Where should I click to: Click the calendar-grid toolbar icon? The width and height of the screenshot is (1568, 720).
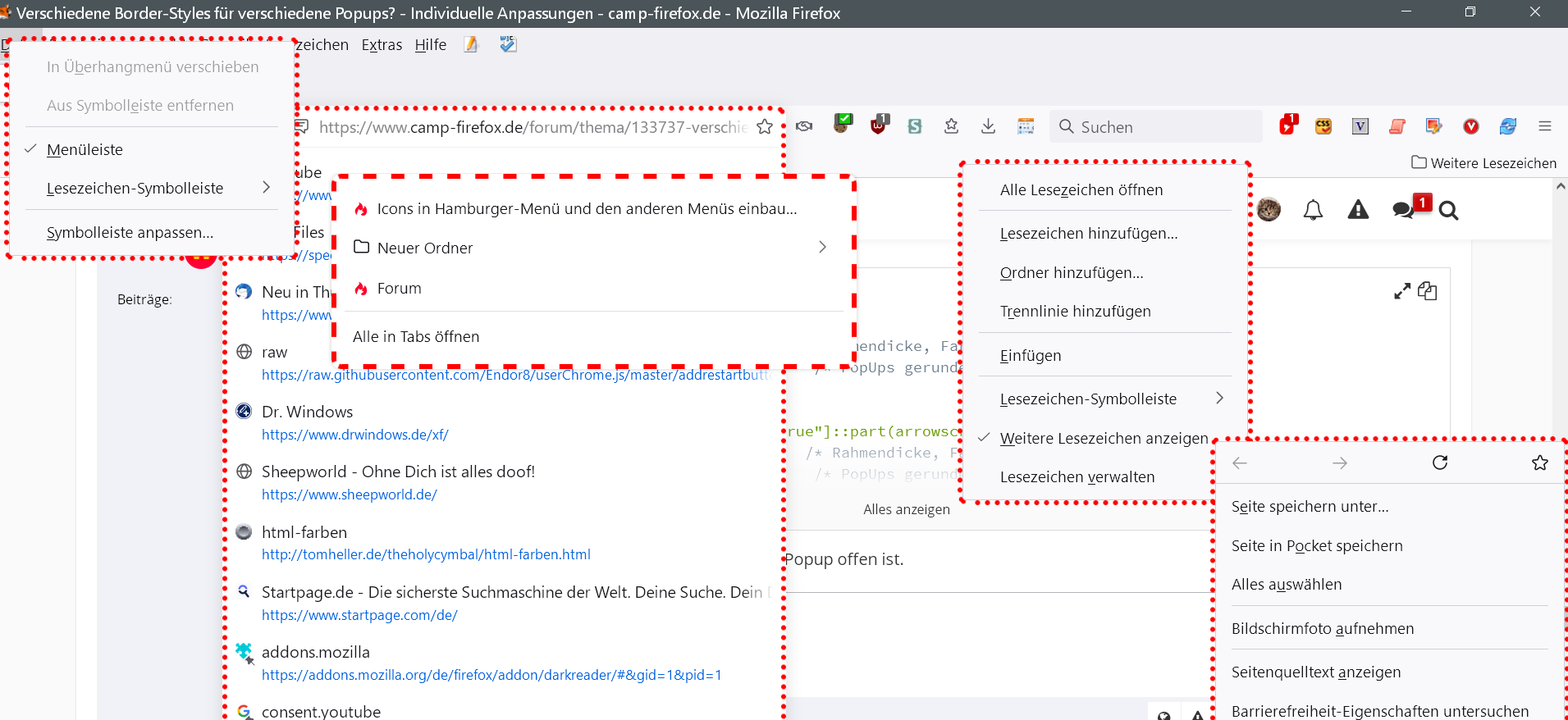tap(1026, 126)
